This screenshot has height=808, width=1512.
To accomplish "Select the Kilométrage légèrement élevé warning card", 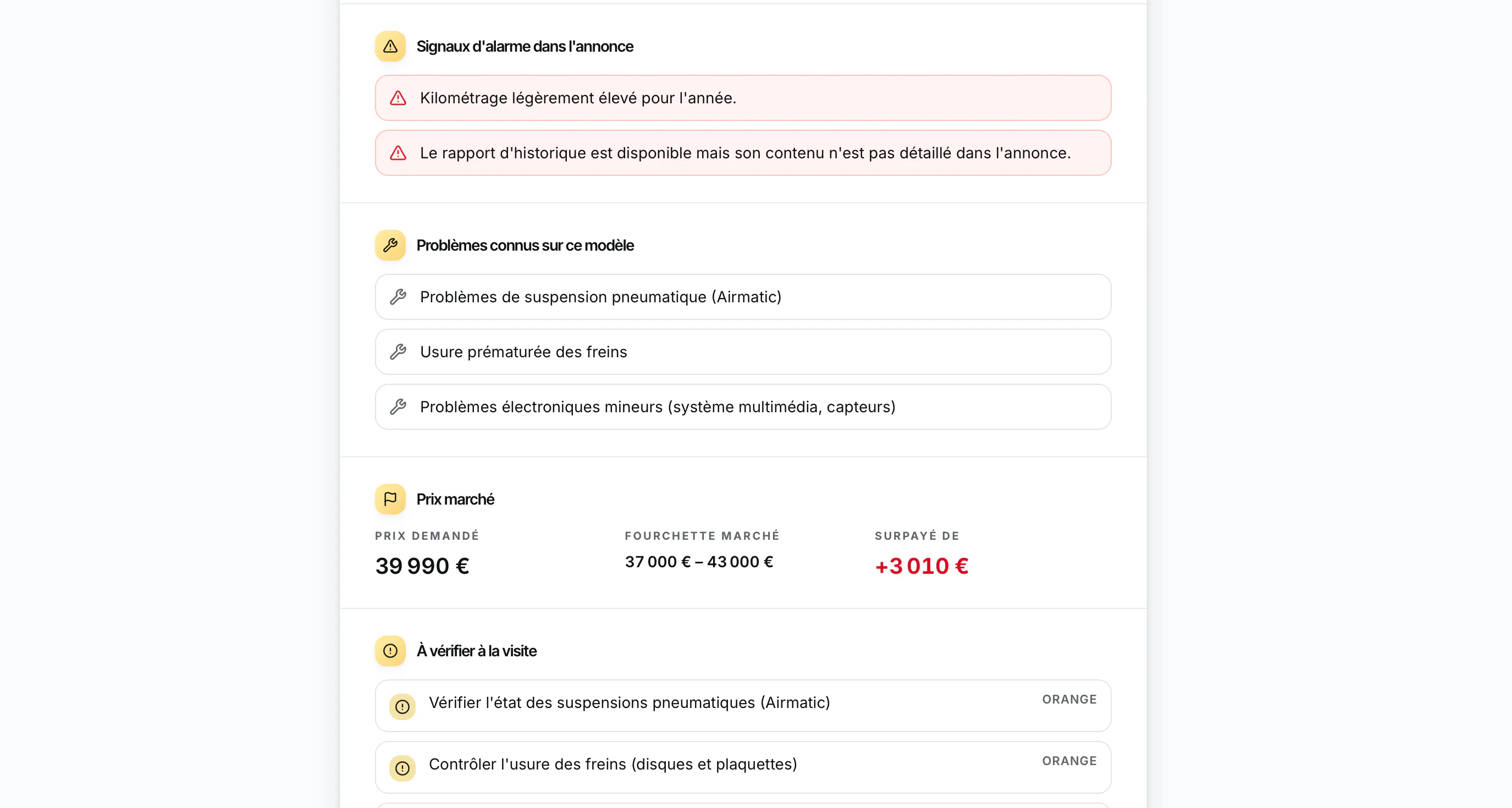I will [x=743, y=98].
